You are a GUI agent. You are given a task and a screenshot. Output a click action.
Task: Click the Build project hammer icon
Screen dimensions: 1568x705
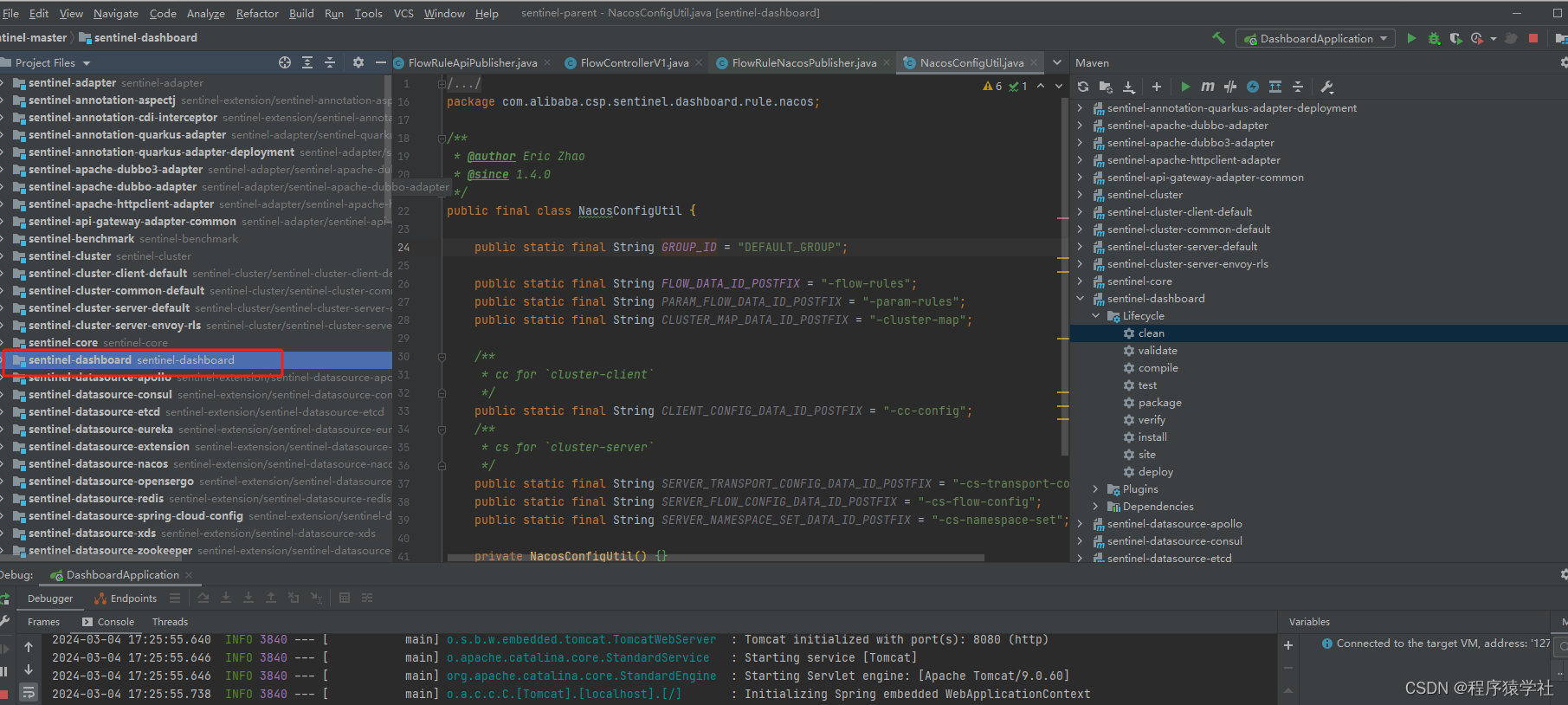pos(1218,38)
